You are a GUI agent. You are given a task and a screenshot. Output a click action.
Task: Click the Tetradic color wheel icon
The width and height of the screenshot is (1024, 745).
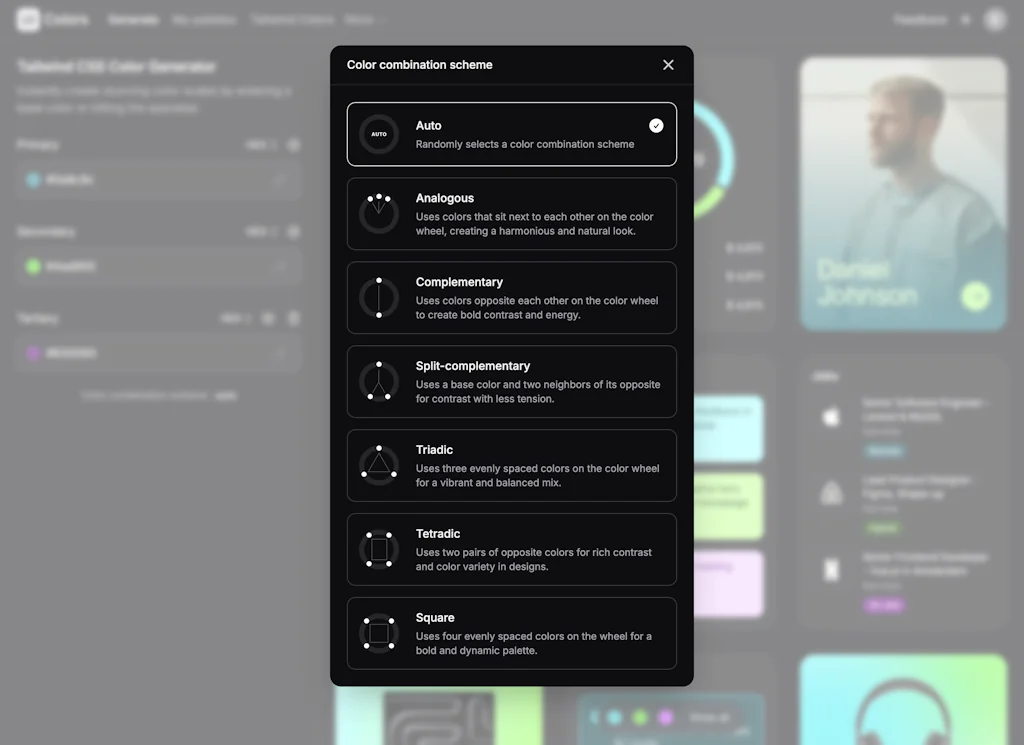tap(379, 549)
